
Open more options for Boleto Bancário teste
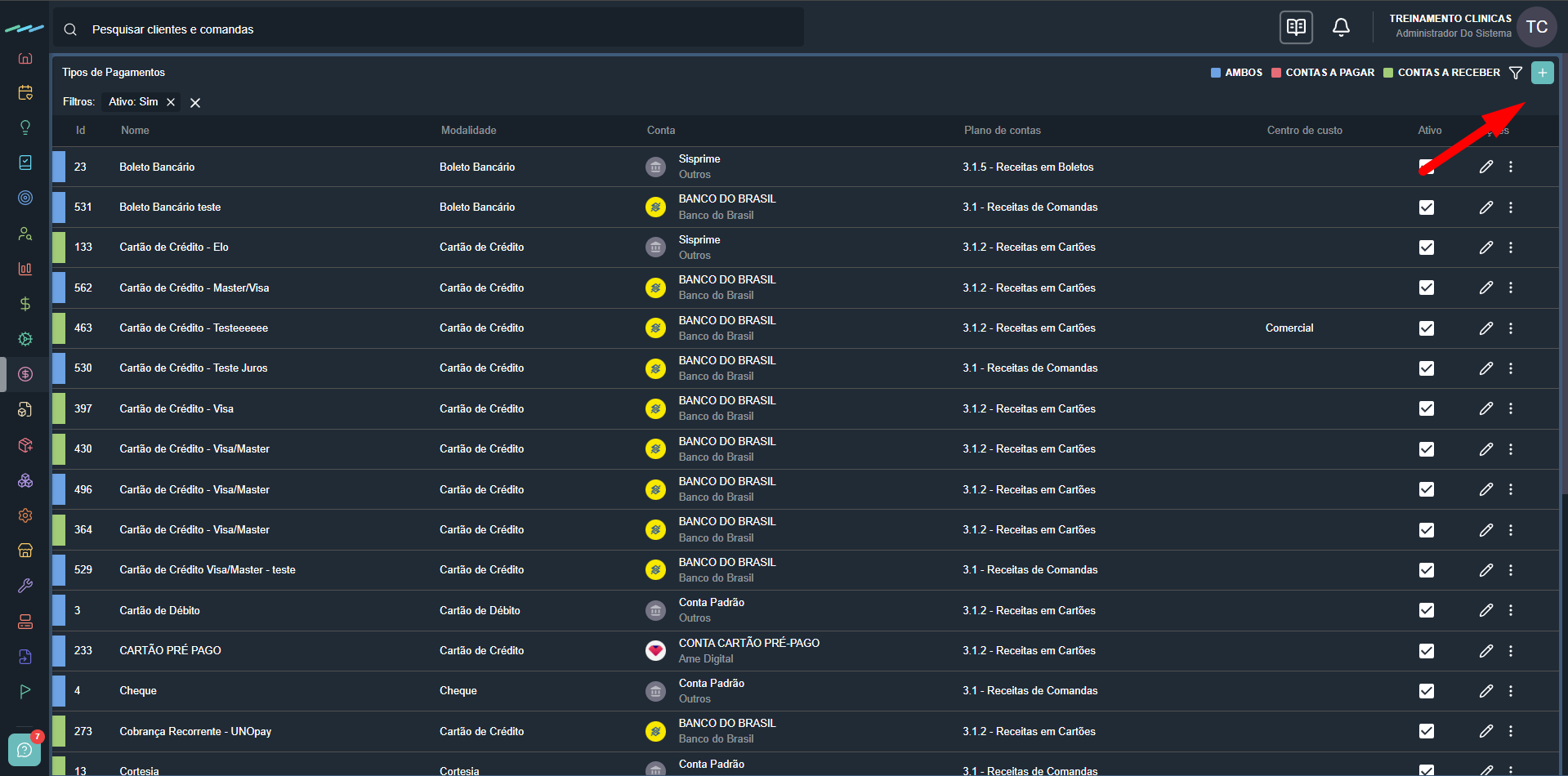pos(1511,207)
